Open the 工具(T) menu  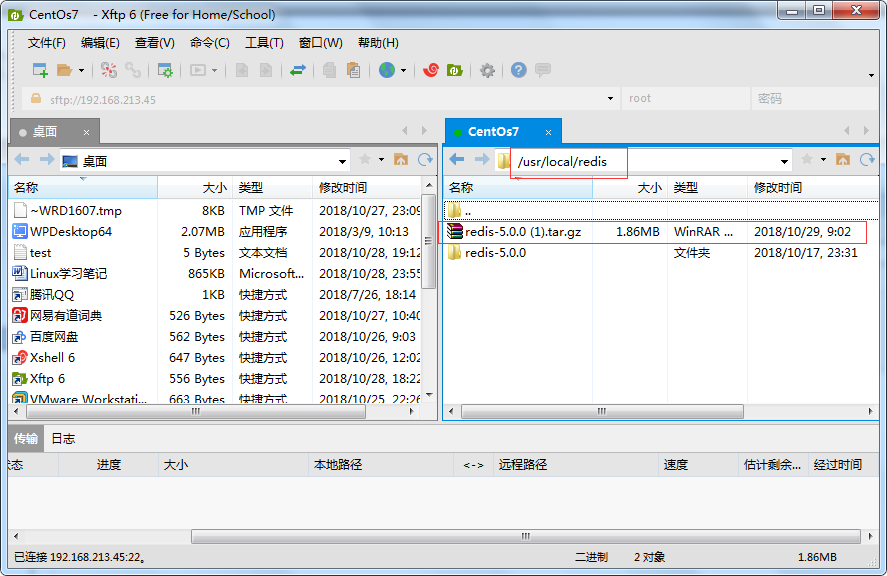264,43
